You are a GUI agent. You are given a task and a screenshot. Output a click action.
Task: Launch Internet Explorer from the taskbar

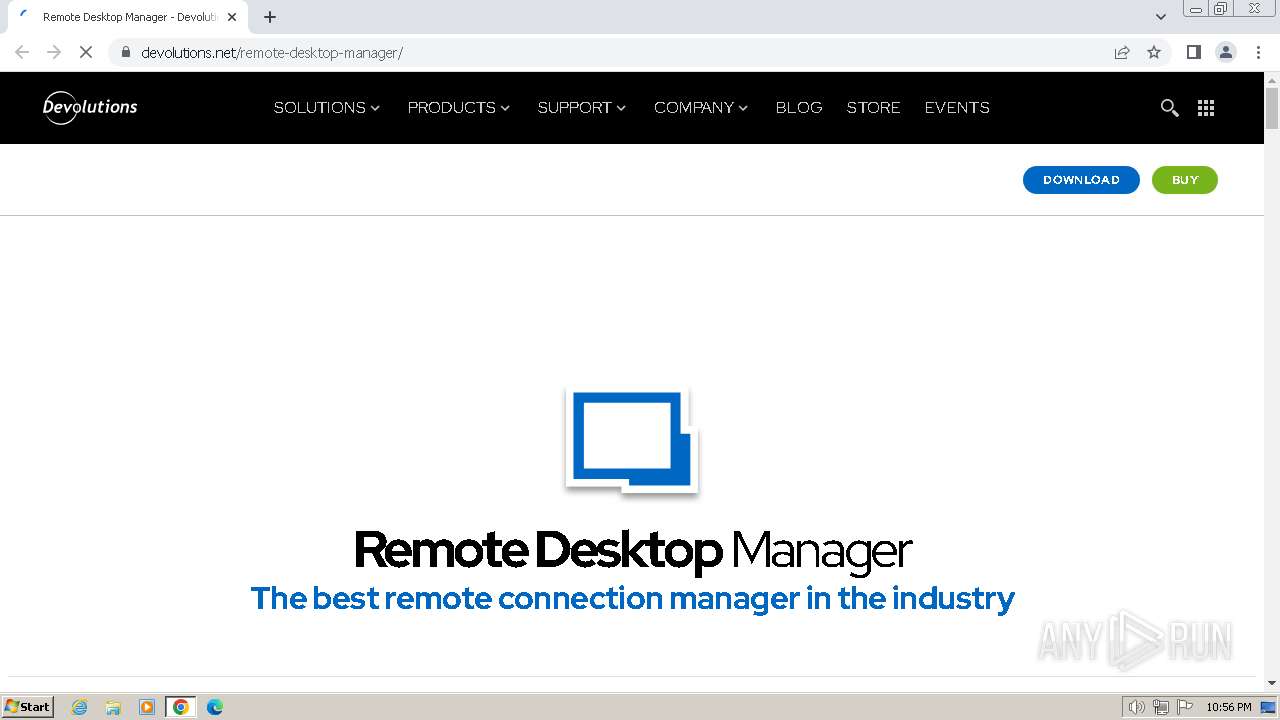80,707
